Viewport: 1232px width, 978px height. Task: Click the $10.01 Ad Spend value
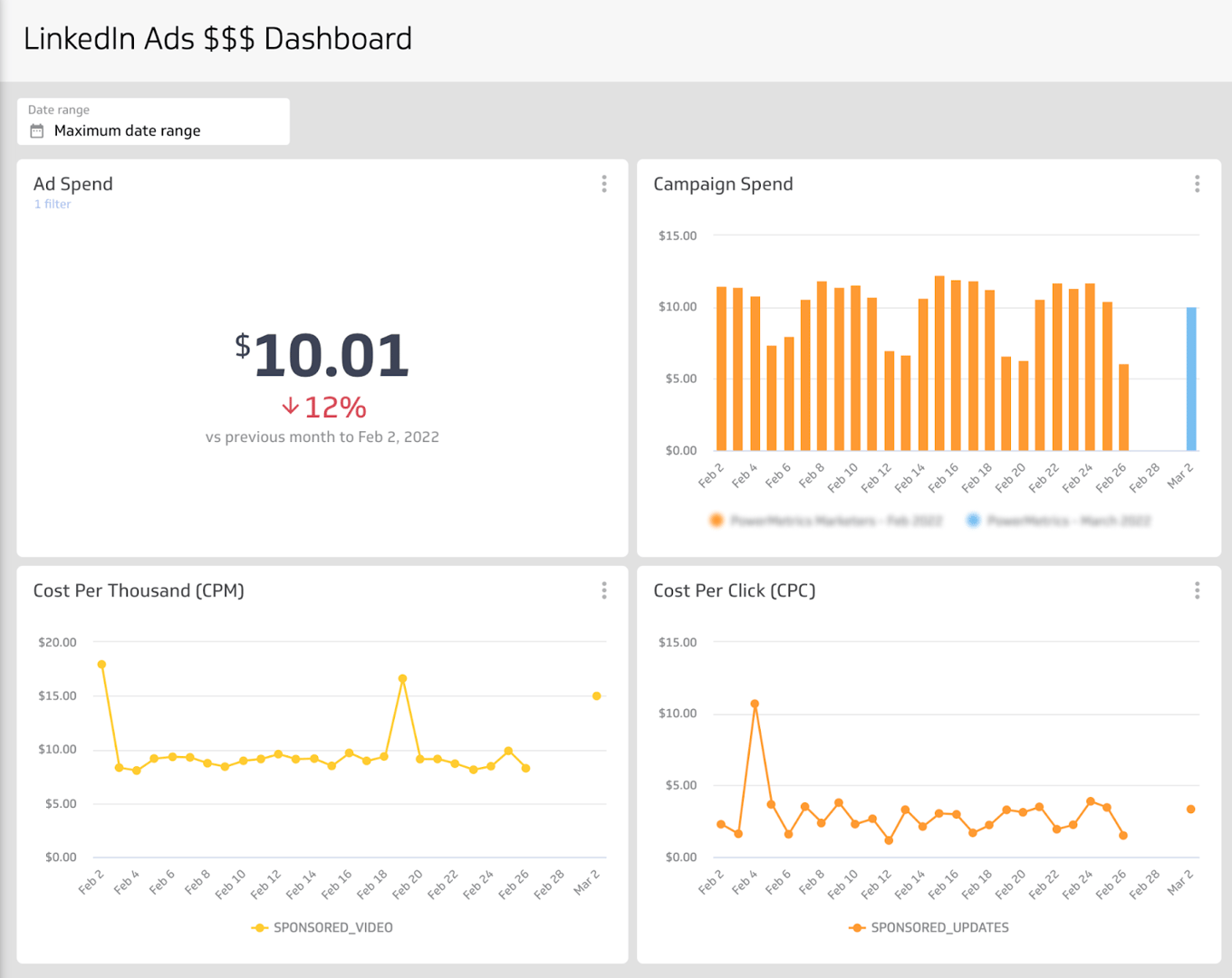pyautogui.click(x=322, y=355)
